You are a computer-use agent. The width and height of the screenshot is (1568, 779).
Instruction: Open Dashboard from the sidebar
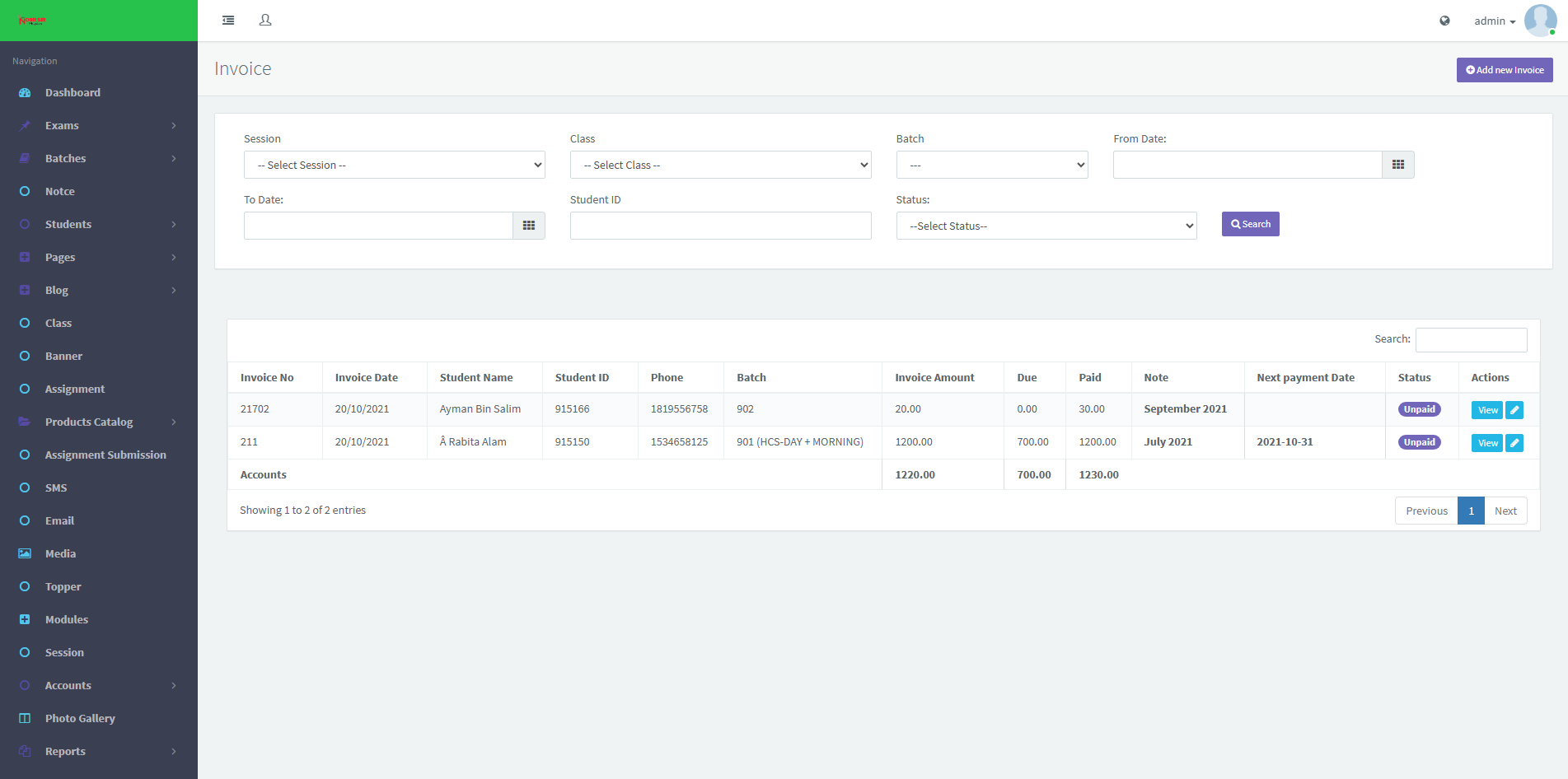(73, 92)
